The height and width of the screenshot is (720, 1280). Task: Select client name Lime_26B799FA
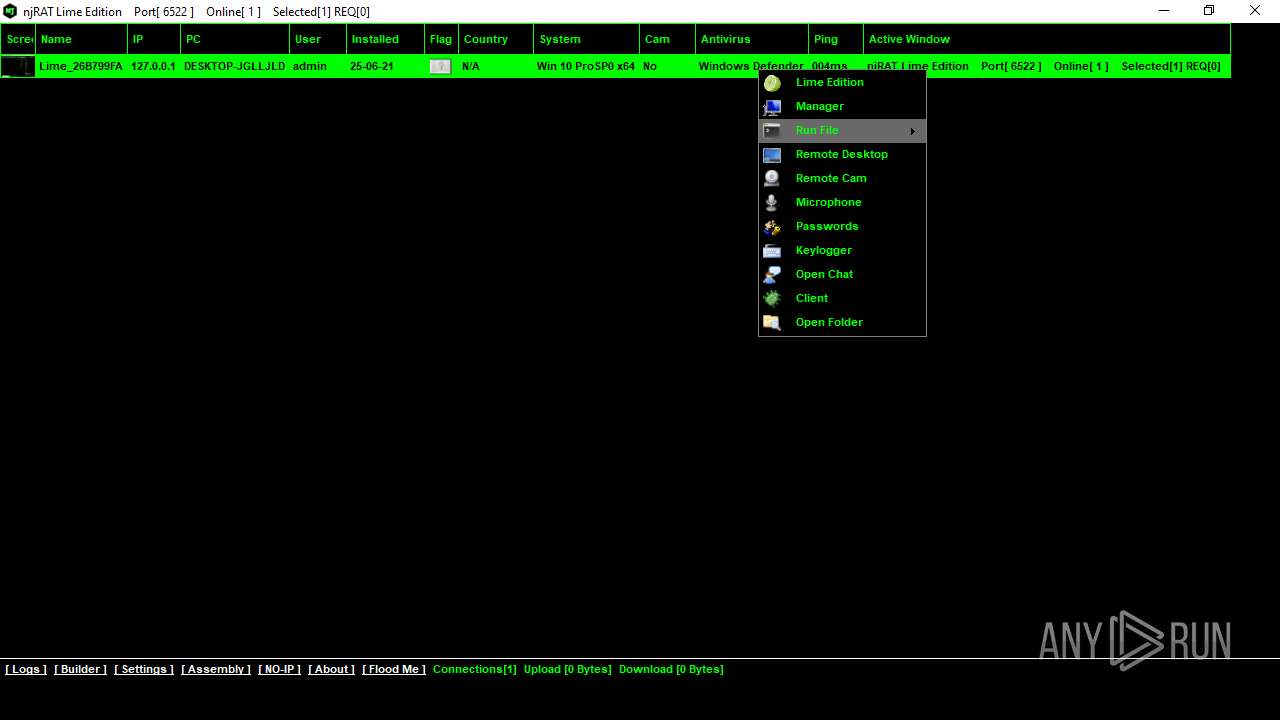[81, 66]
